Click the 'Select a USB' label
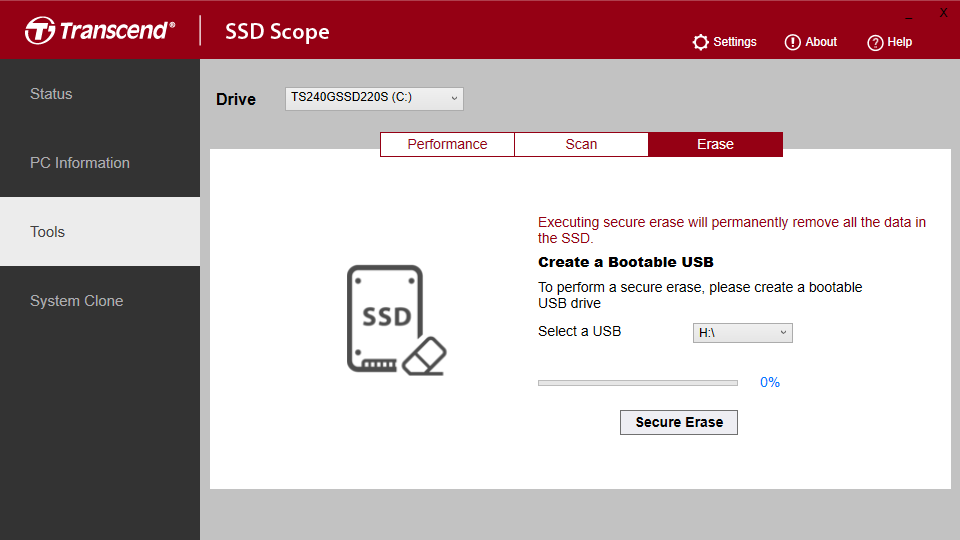This screenshot has height=540, width=960. pyautogui.click(x=579, y=331)
